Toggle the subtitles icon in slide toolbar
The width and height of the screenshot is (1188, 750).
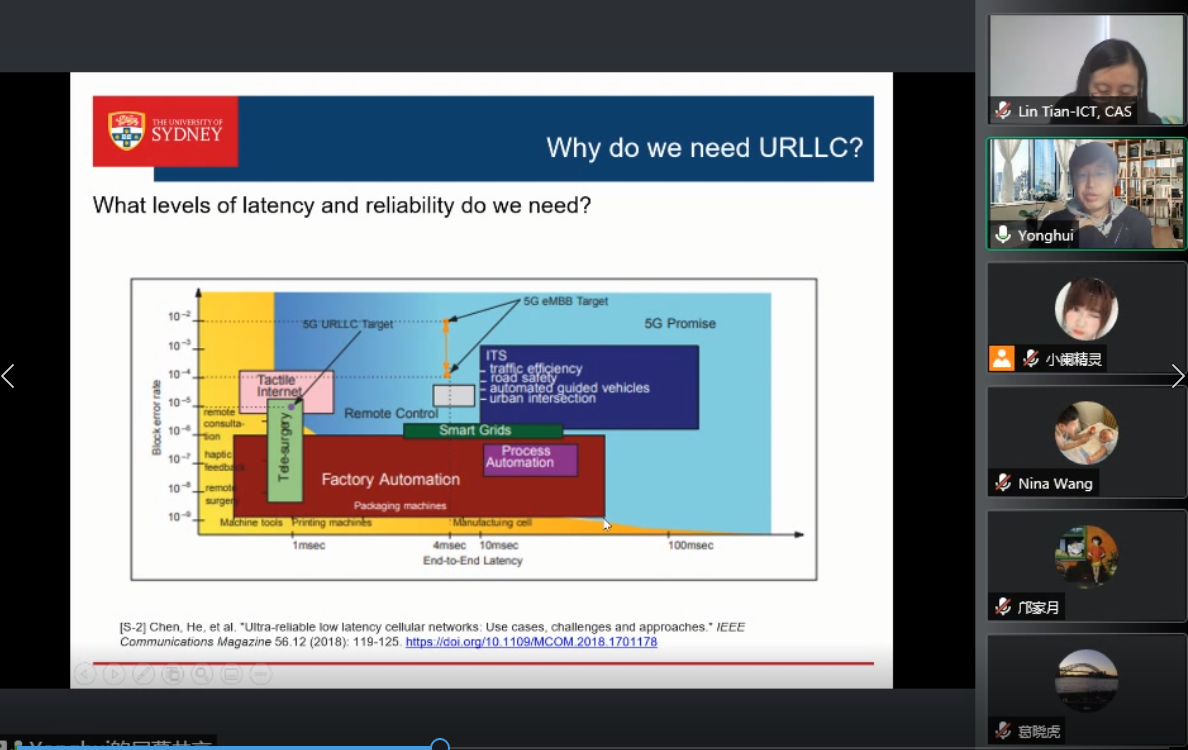click(x=231, y=675)
